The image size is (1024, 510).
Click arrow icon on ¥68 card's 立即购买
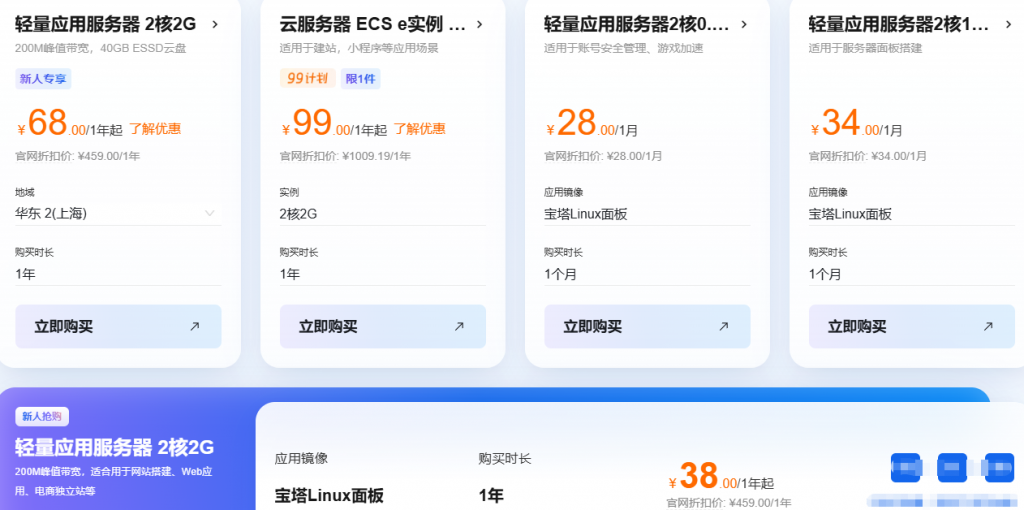coord(195,326)
